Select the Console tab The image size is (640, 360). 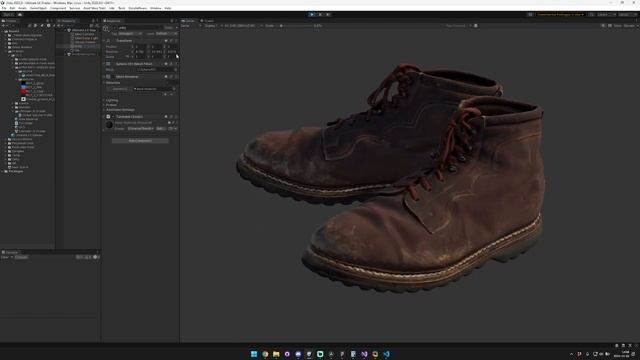click(x=10, y=252)
